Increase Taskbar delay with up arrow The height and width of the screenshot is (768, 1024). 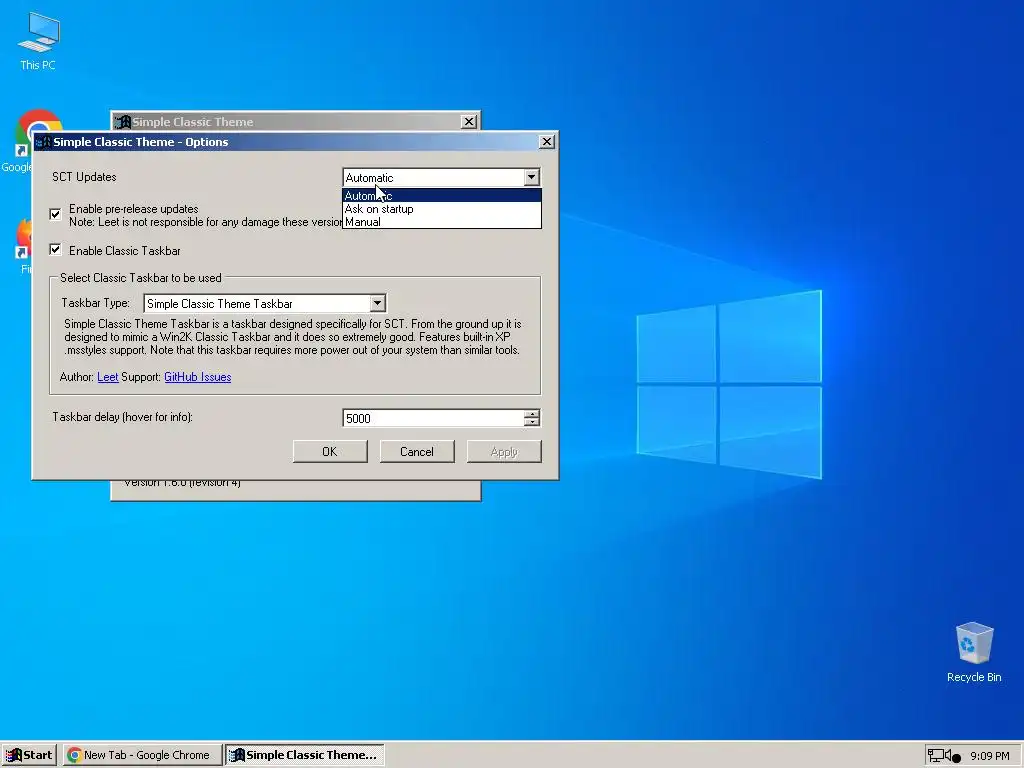[x=532, y=414]
